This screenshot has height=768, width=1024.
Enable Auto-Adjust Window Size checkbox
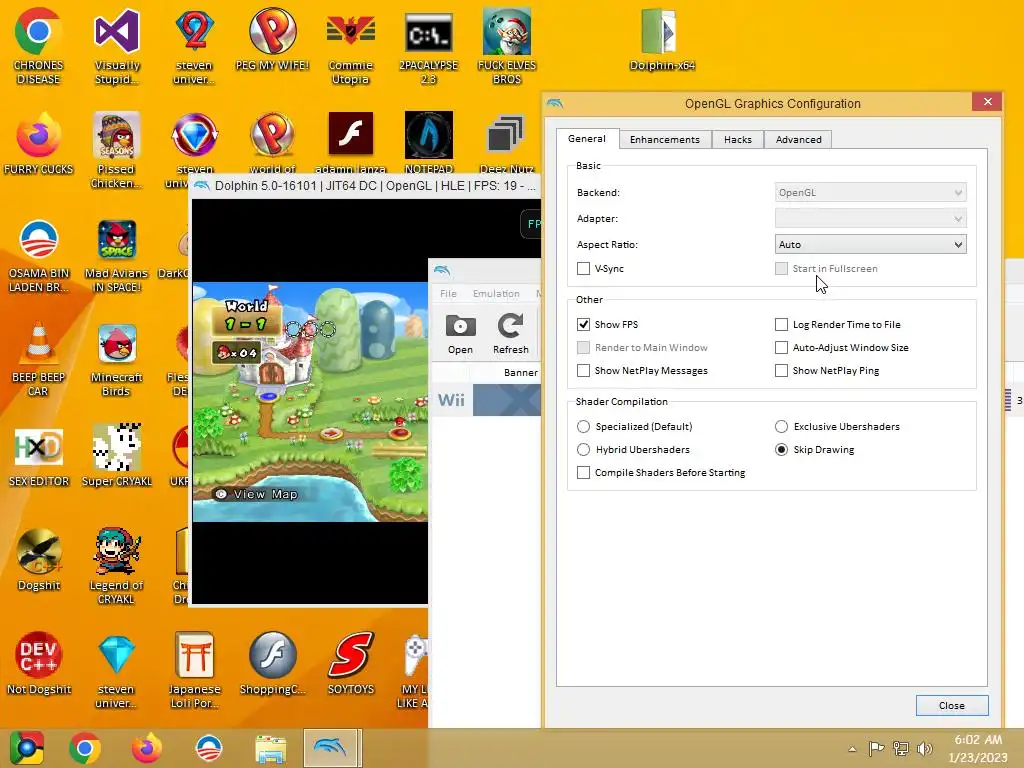click(781, 347)
